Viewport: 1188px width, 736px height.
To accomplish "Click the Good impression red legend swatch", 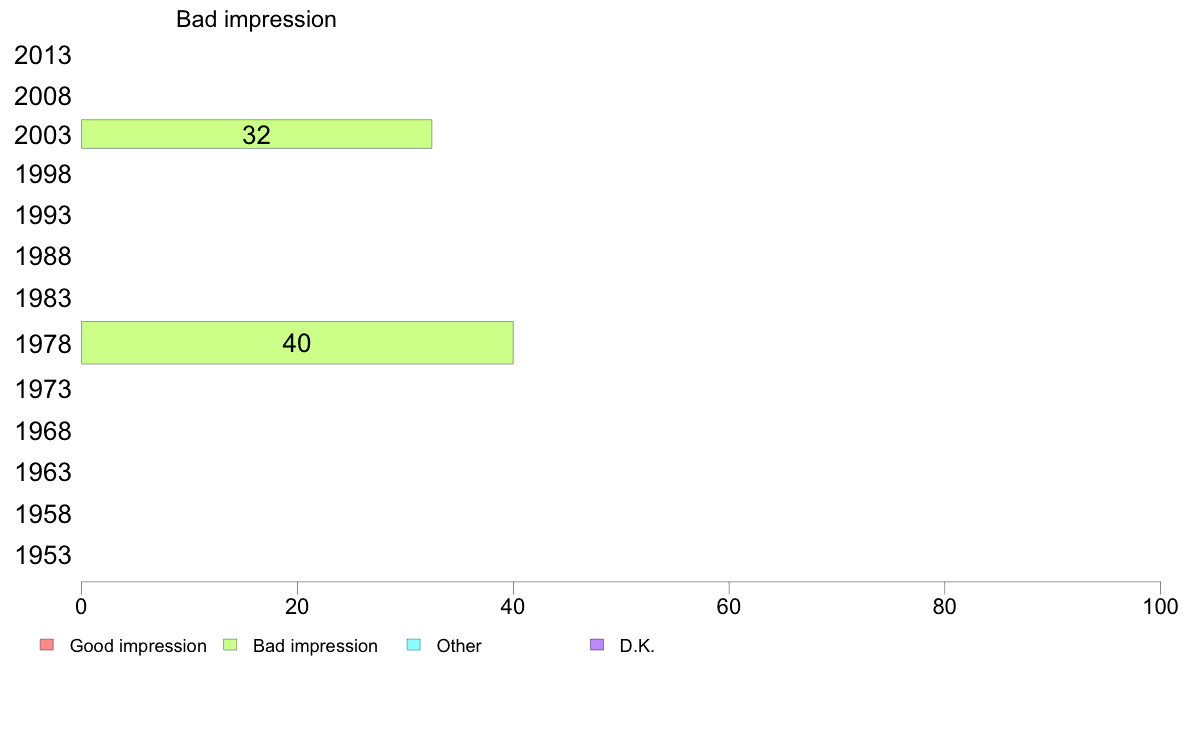I will tap(47, 645).
